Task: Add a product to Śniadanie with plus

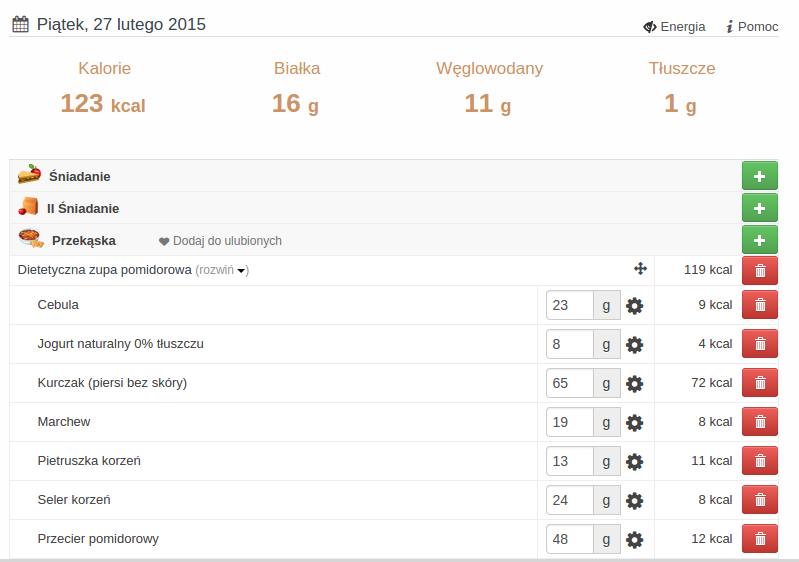Action: [x=759, y=176]
